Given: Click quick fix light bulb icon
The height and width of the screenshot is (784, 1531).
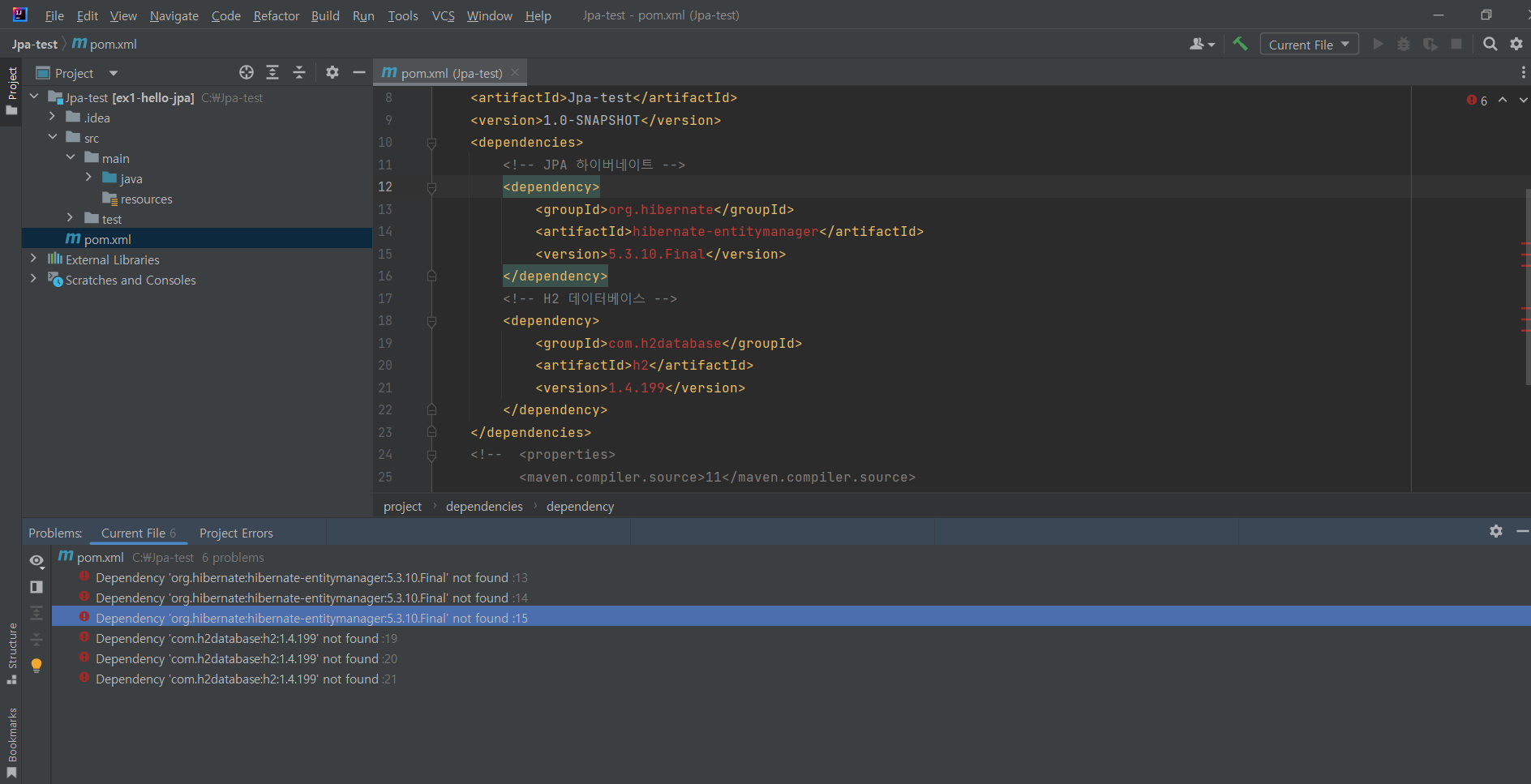Looking at the screenshot, I should click(36, 666).
